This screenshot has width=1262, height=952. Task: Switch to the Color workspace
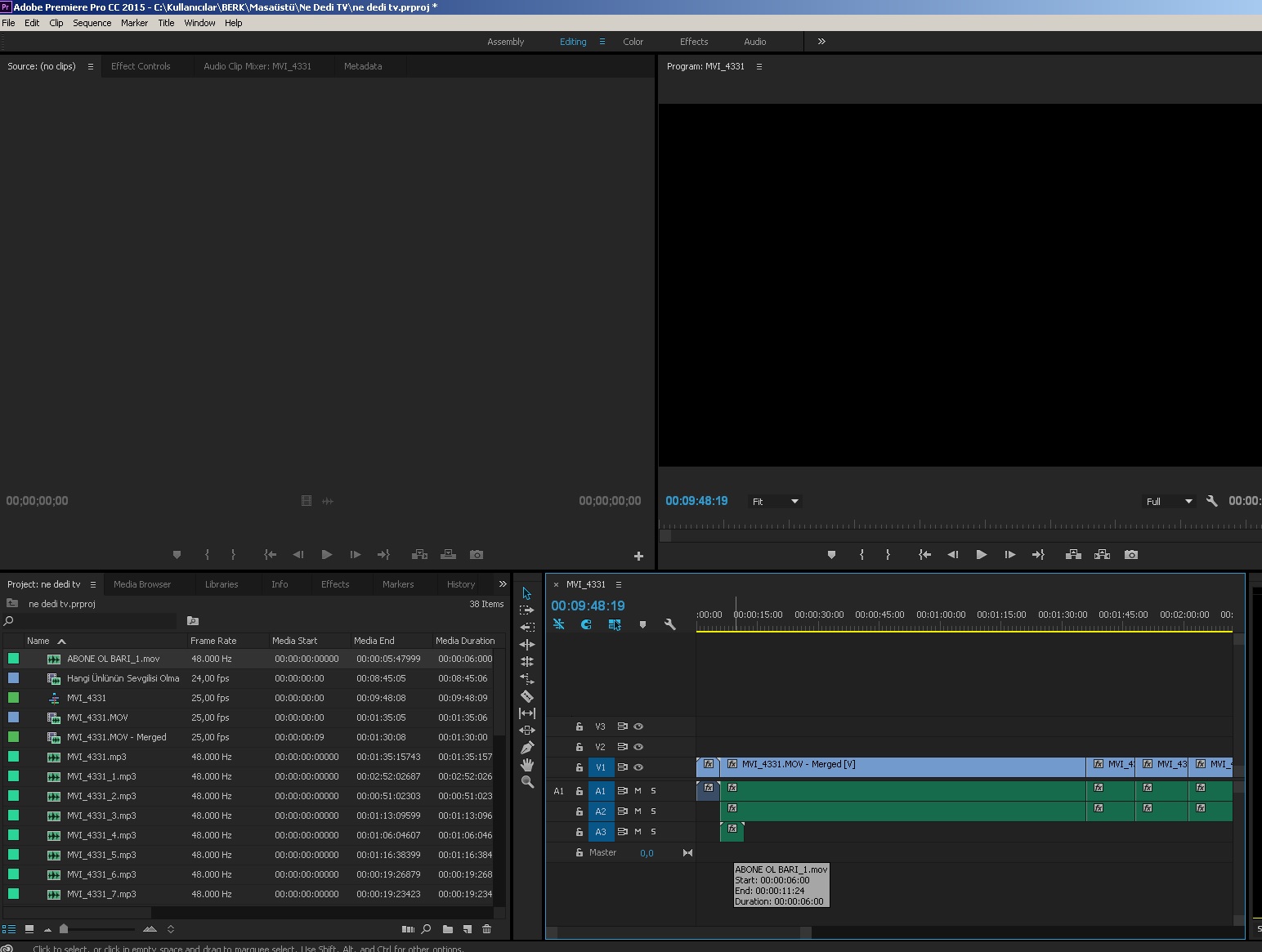pyautogui.click(x=633, y=42)
